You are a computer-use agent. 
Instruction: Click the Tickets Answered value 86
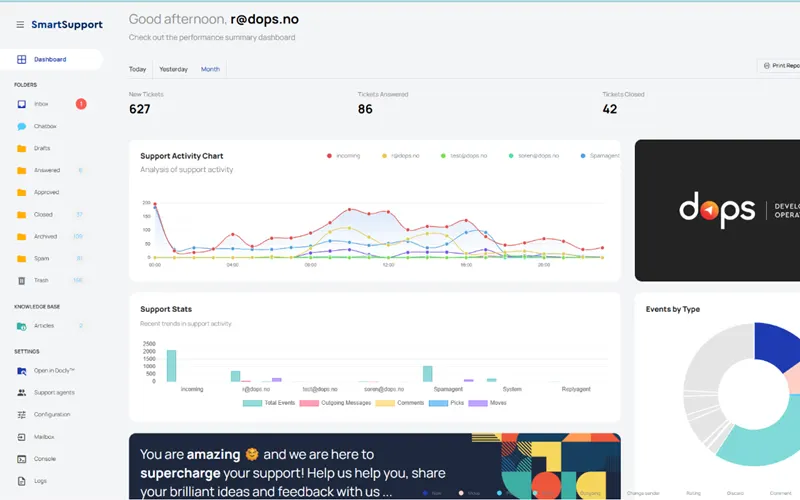365,109
